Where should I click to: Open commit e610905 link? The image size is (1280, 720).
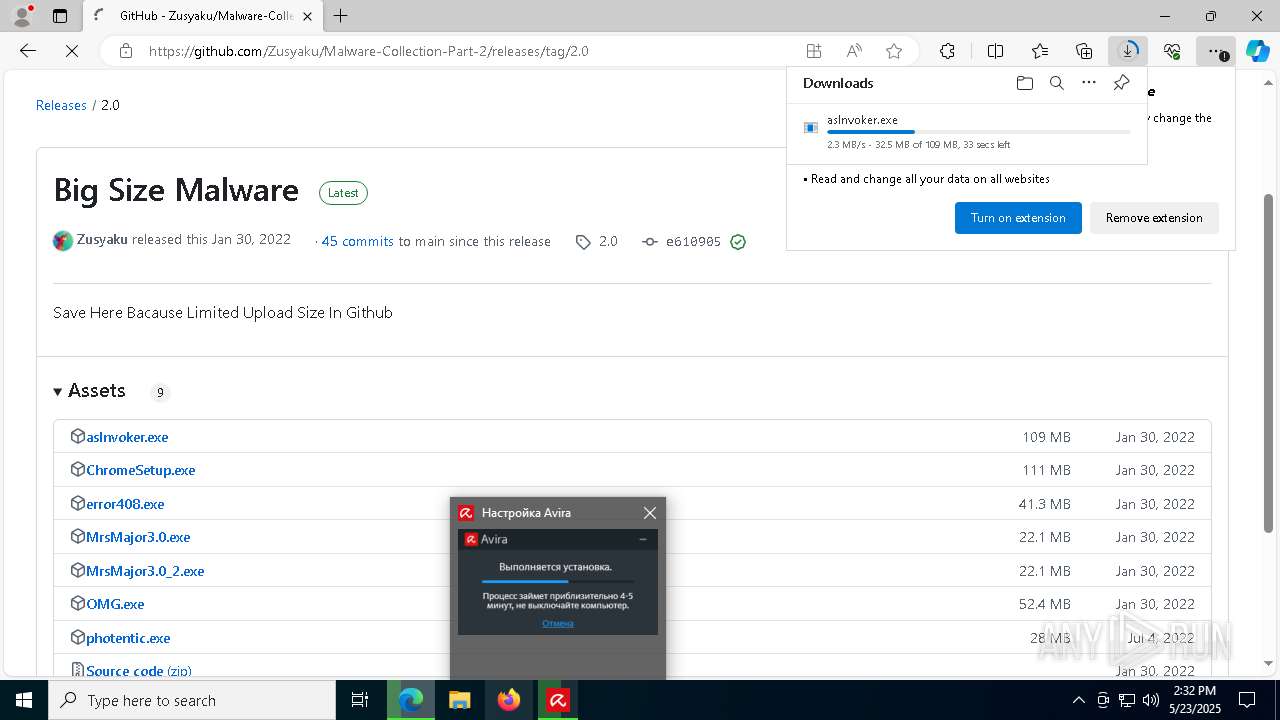pos(693,242)
